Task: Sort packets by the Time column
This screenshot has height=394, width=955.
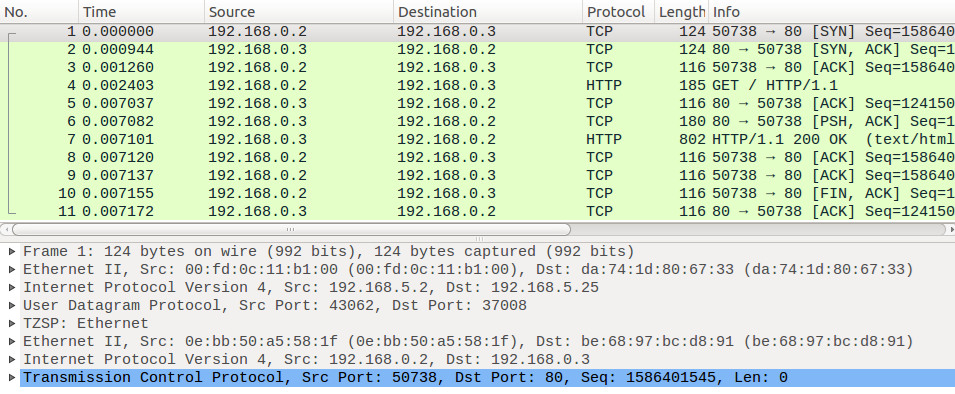Action: tap(141, 12)
